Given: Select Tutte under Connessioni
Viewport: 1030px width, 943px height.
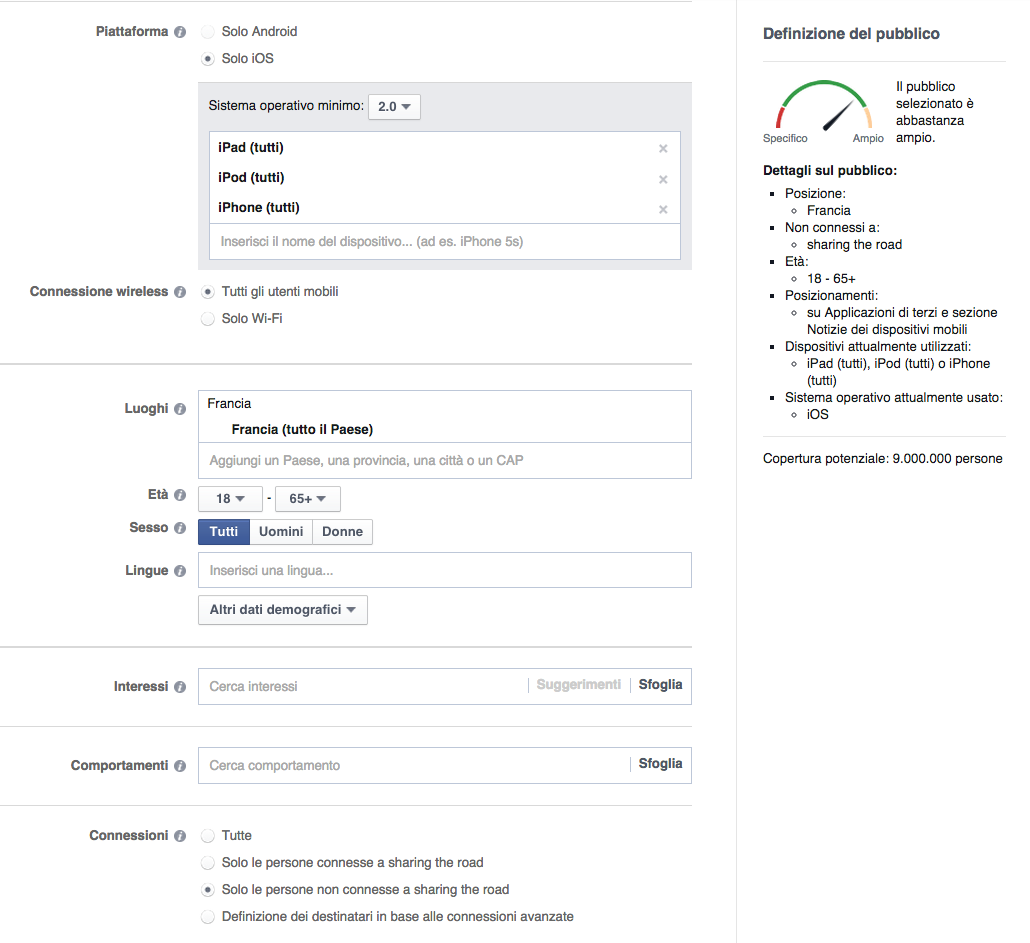Looking at the screenshot, I should pyautogui.click(x=208, y=836).
